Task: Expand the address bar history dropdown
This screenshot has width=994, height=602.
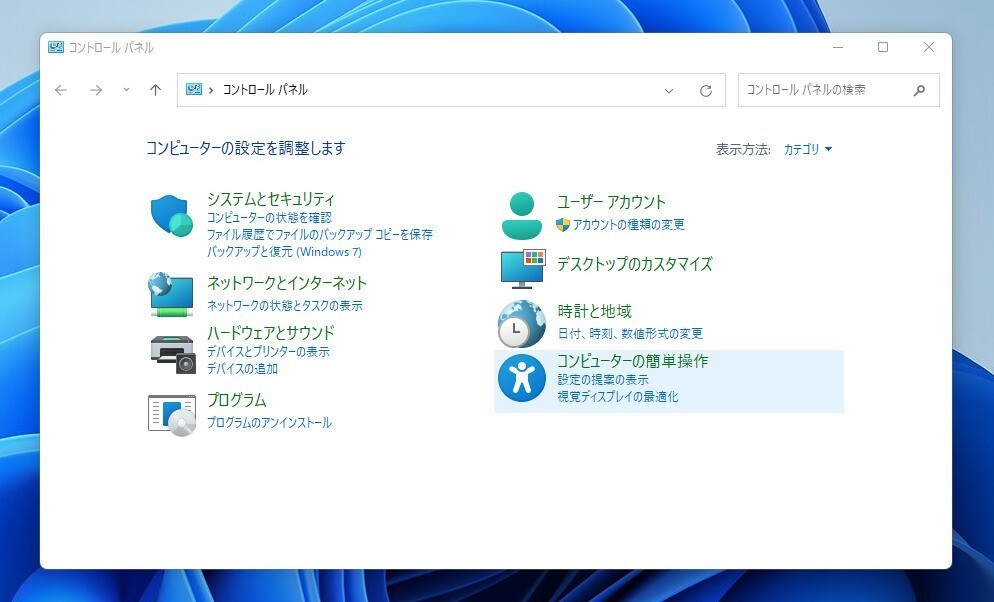Action: pos(669,90)
